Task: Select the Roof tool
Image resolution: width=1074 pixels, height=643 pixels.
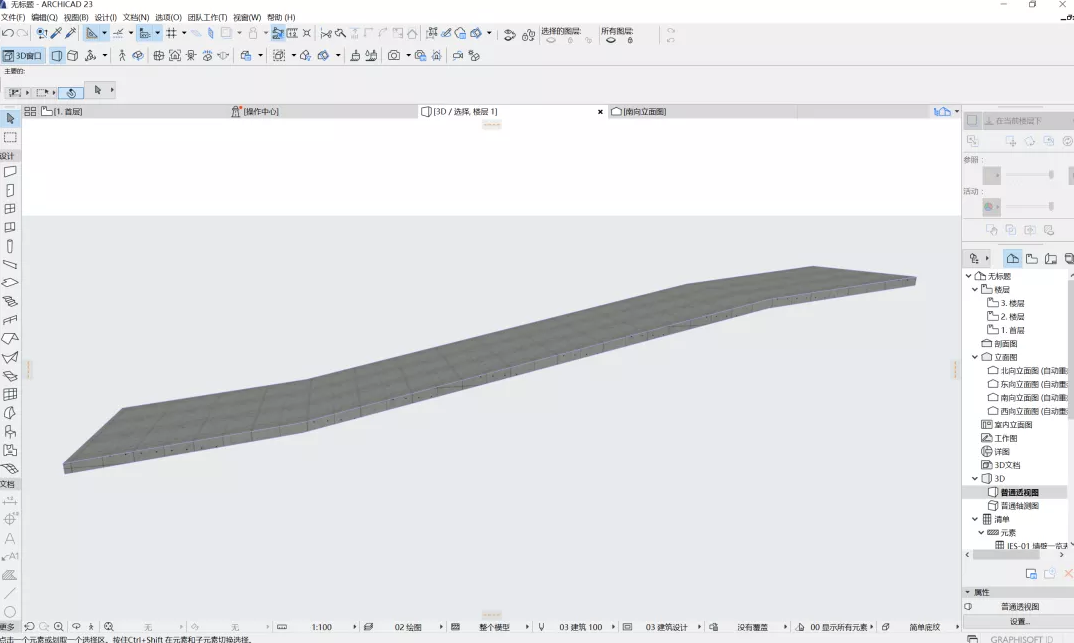Action: click(x=10, y=338)
